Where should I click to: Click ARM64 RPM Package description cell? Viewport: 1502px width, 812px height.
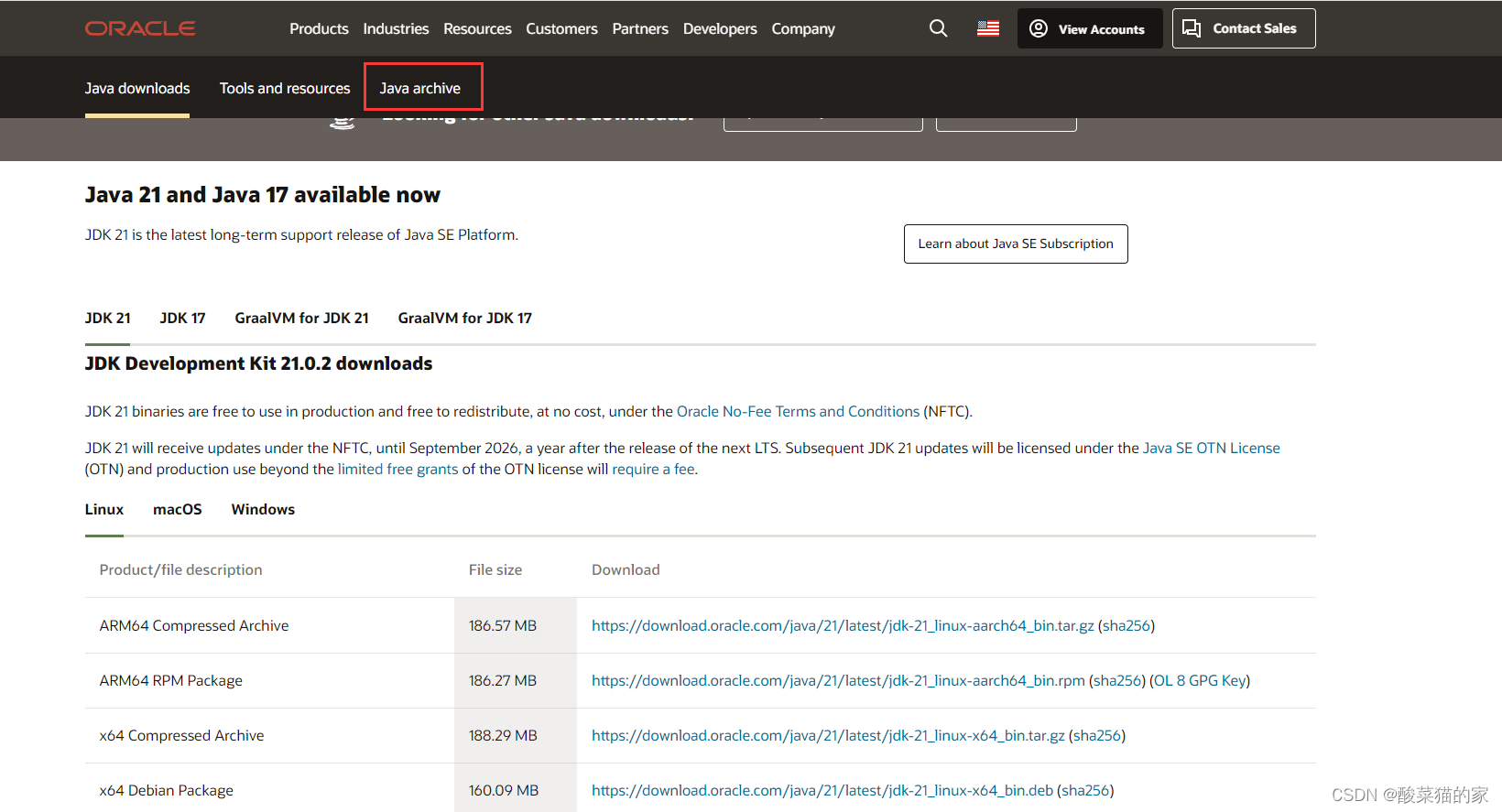point(269,680)
